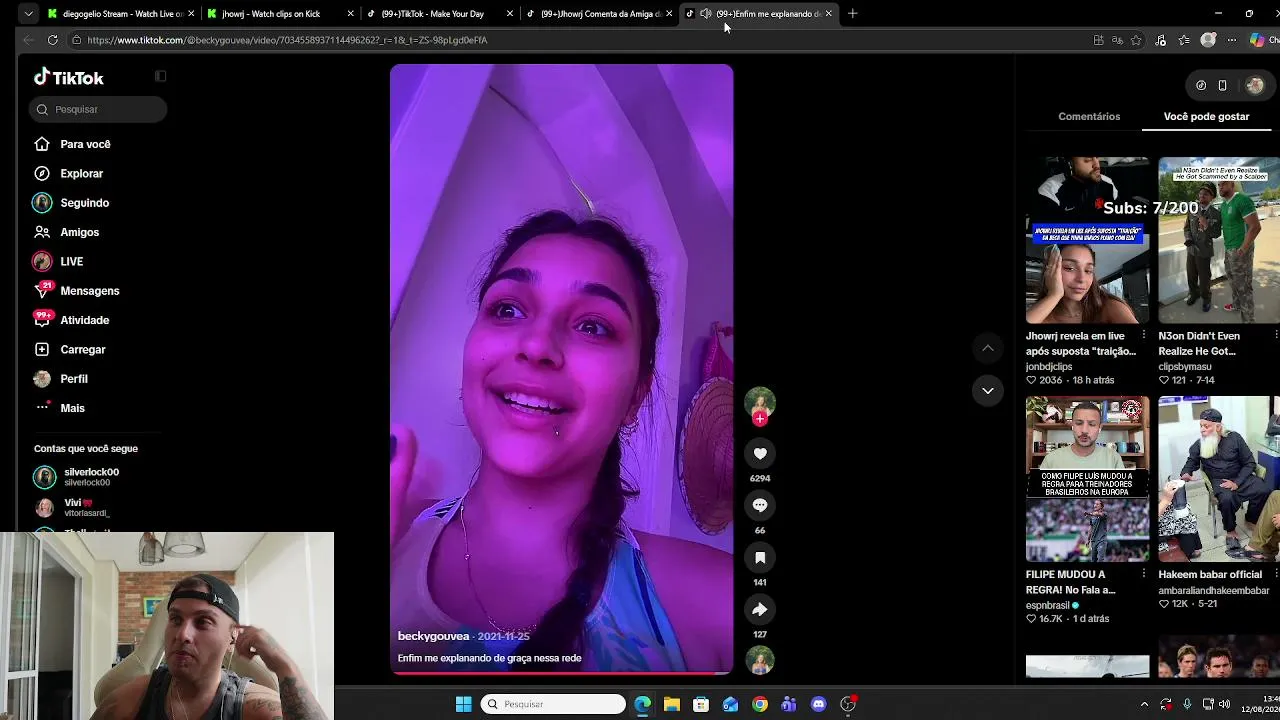Collapse the TikTok sidebar with the panel toggle

(x=160, y=76)
